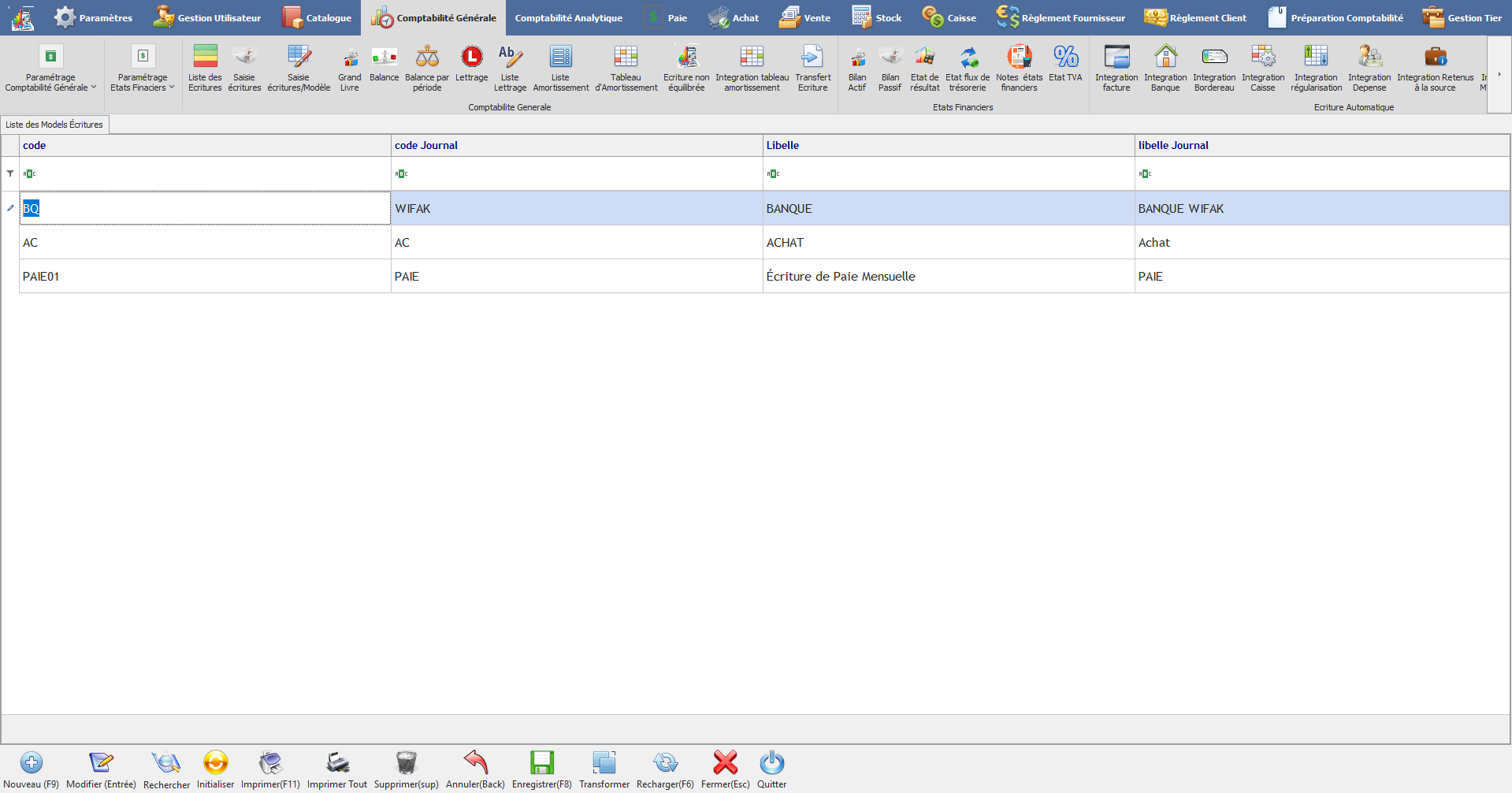This screenshot has height=793, width=1512.
Task: Open Integration Retenus à la source
Action: [1436, 69]
